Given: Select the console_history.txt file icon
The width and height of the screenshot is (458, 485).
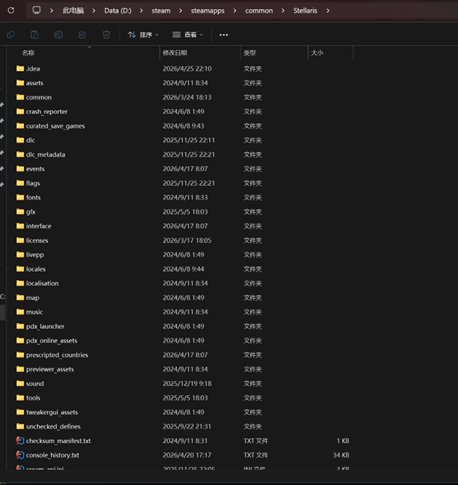Looking at the screenshot, I should (x=20, y=455).
